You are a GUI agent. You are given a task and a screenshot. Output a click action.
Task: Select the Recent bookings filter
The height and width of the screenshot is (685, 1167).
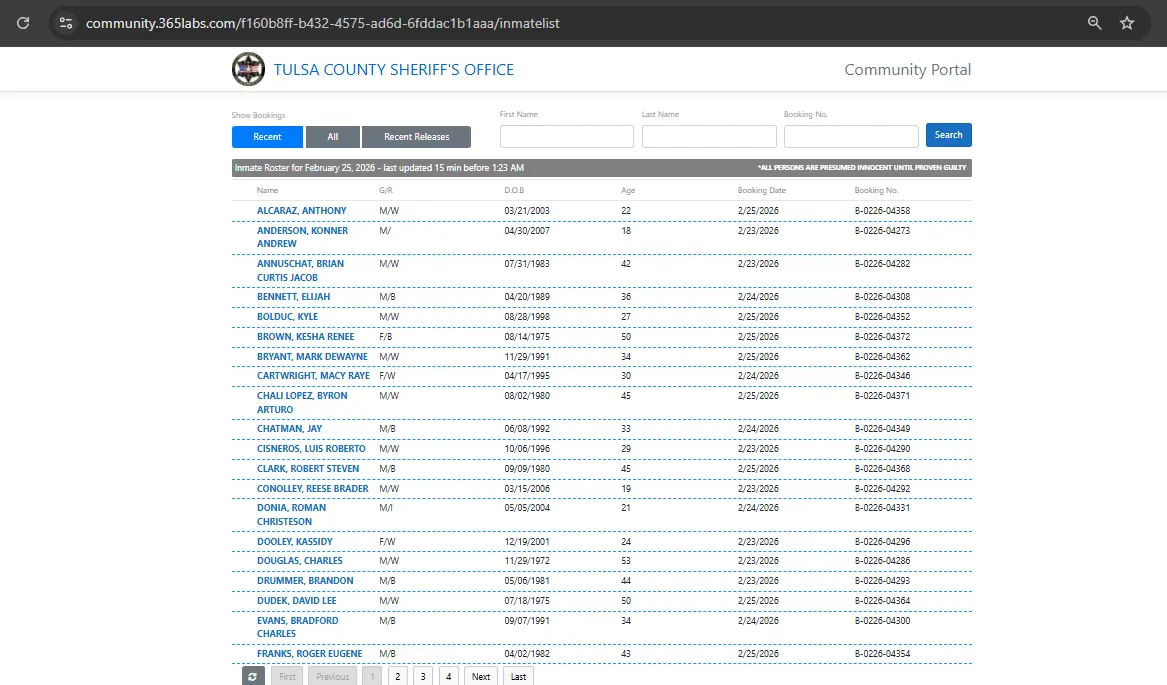[267, 137]
